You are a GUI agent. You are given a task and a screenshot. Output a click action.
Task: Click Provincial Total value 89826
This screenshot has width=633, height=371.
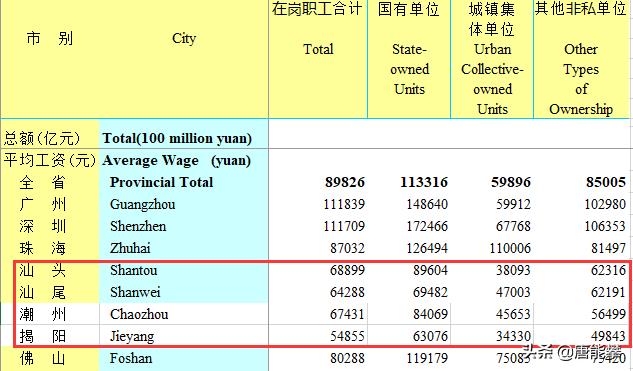click(x=345, y=182)
